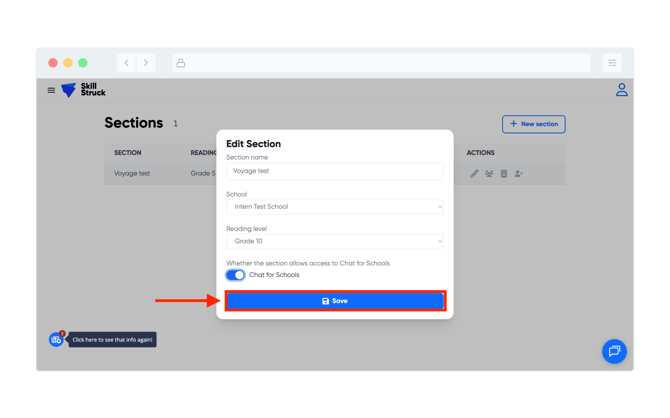
Task: Click the notification badge info icon
Action: 56,340
